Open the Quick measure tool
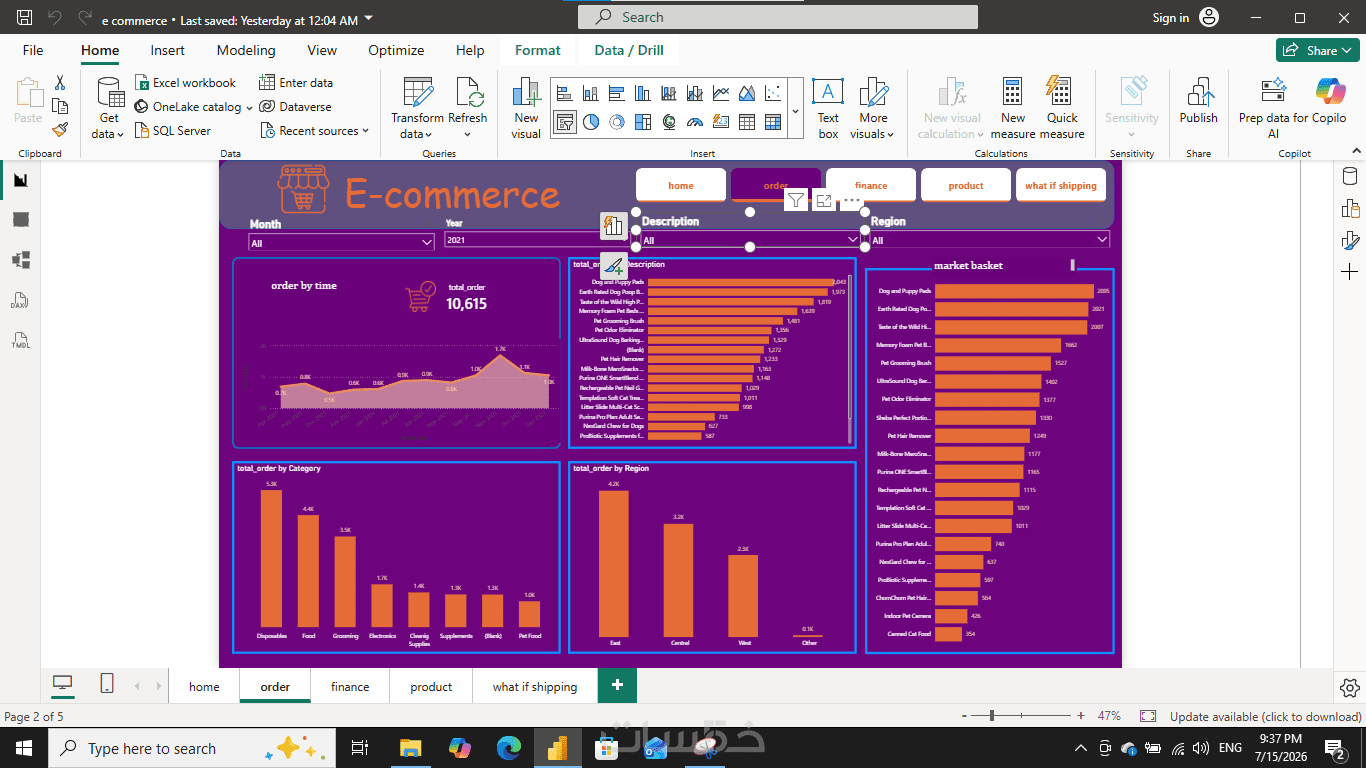 1062,108
